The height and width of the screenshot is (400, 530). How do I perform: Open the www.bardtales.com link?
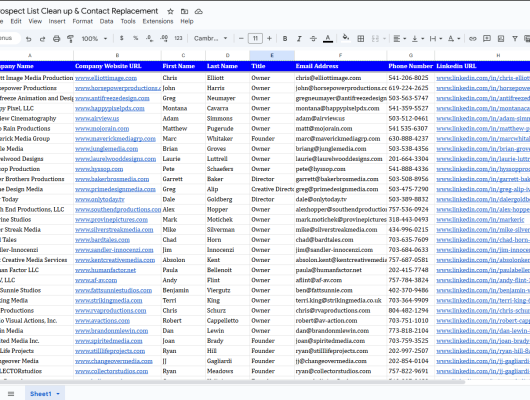tap(102, 240)
